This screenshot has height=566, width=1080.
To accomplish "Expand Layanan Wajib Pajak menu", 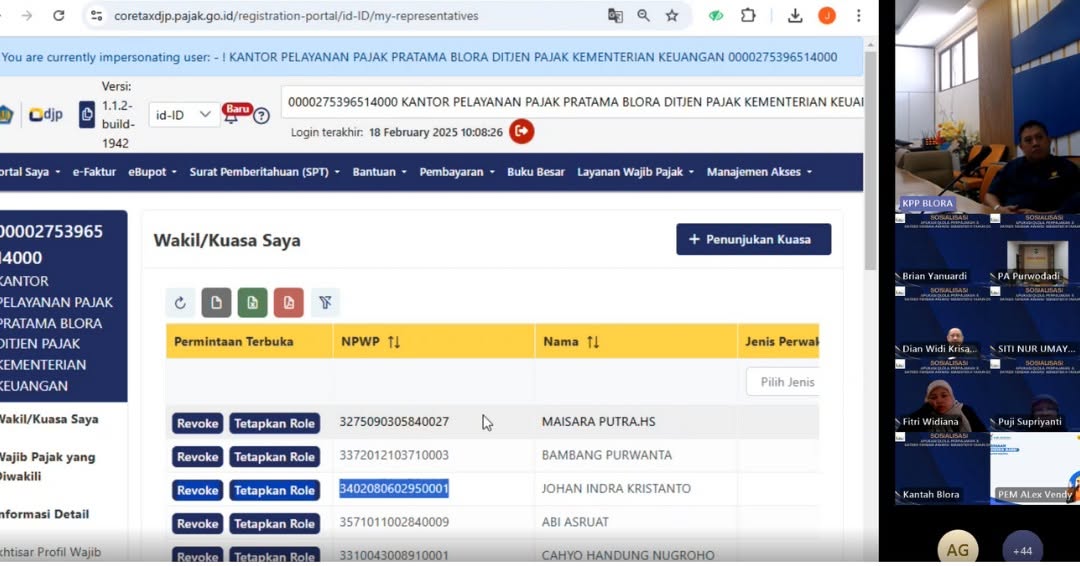I will pyautogui.click(x=635, y=172).
